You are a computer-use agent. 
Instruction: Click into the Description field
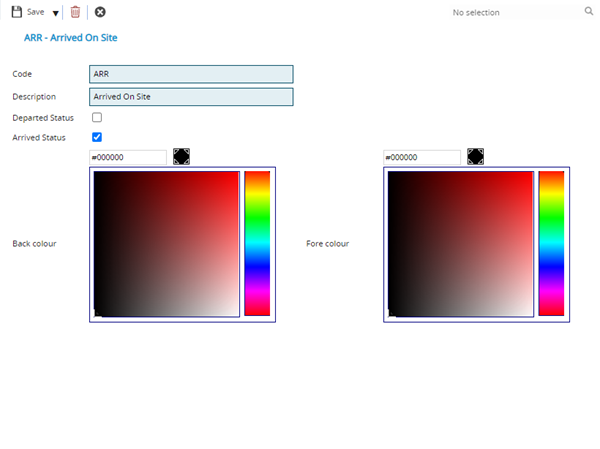191,97
